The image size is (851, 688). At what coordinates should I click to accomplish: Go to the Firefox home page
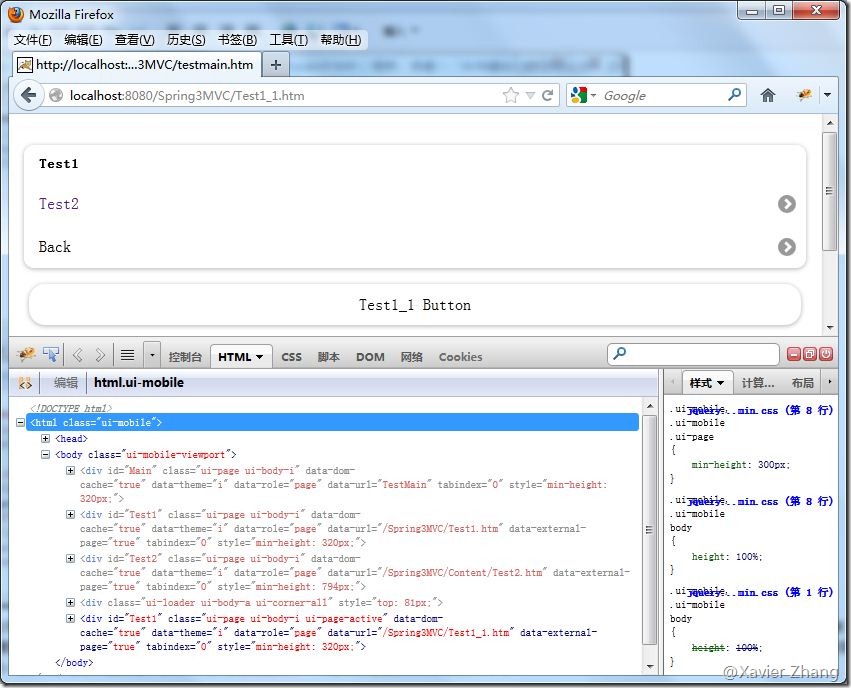click(768, 96)
